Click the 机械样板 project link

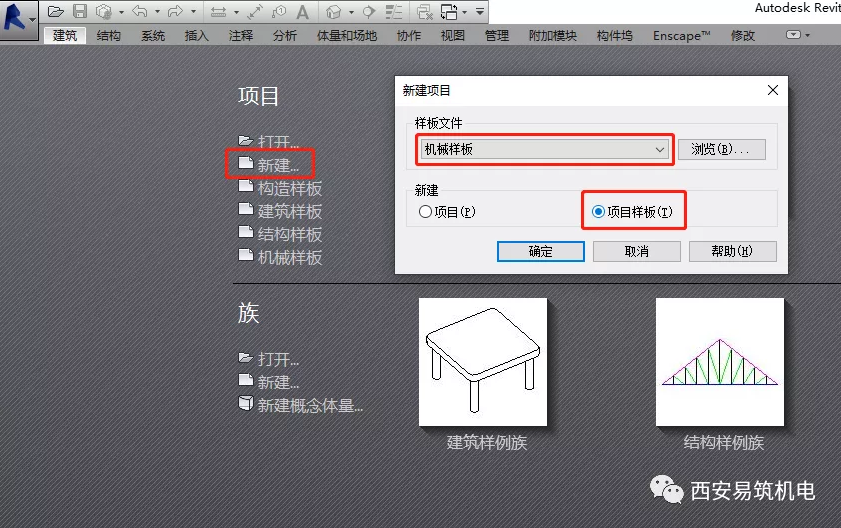coord(290,257)
